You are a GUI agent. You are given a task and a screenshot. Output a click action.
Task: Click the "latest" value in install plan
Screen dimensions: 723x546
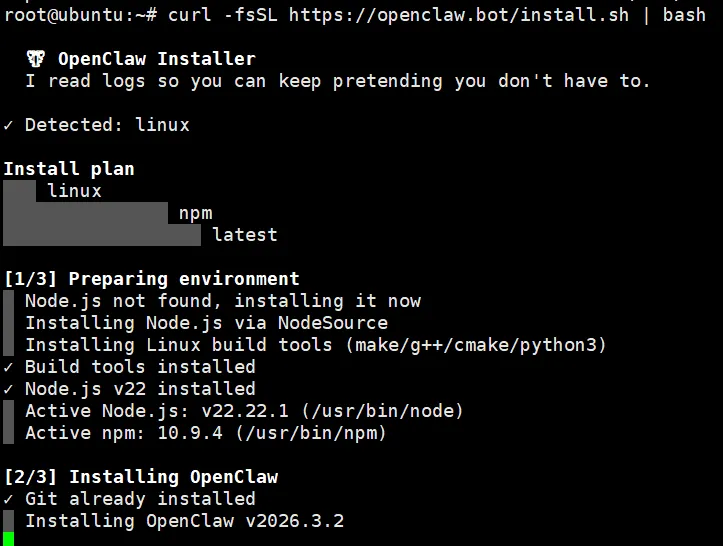point(245,235)
